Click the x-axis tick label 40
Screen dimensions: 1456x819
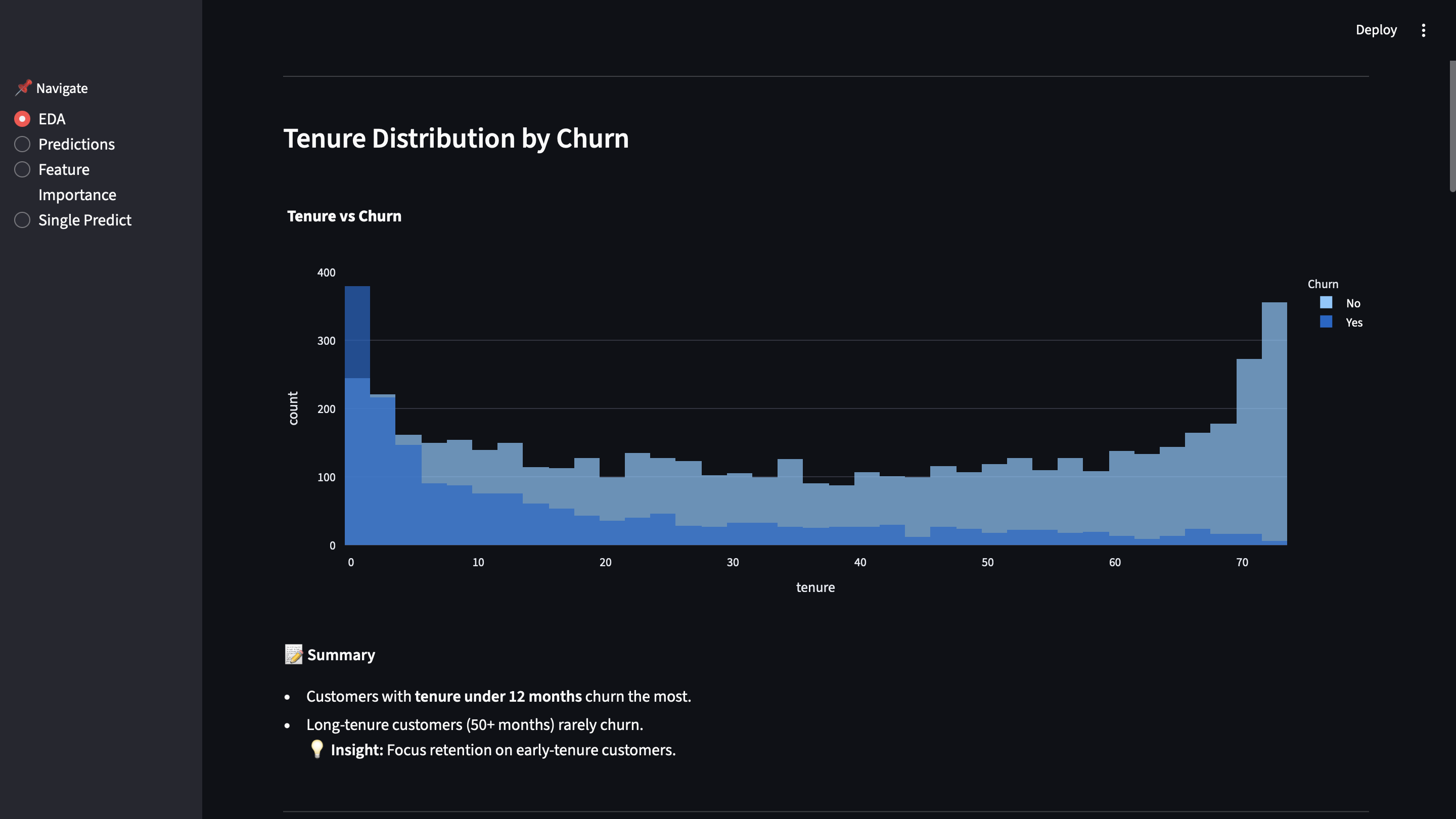click(859, 562)
